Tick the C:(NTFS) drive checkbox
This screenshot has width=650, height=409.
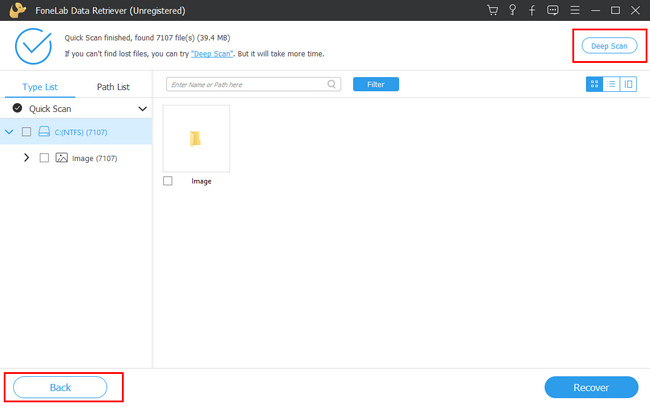[x=27, y=132]
